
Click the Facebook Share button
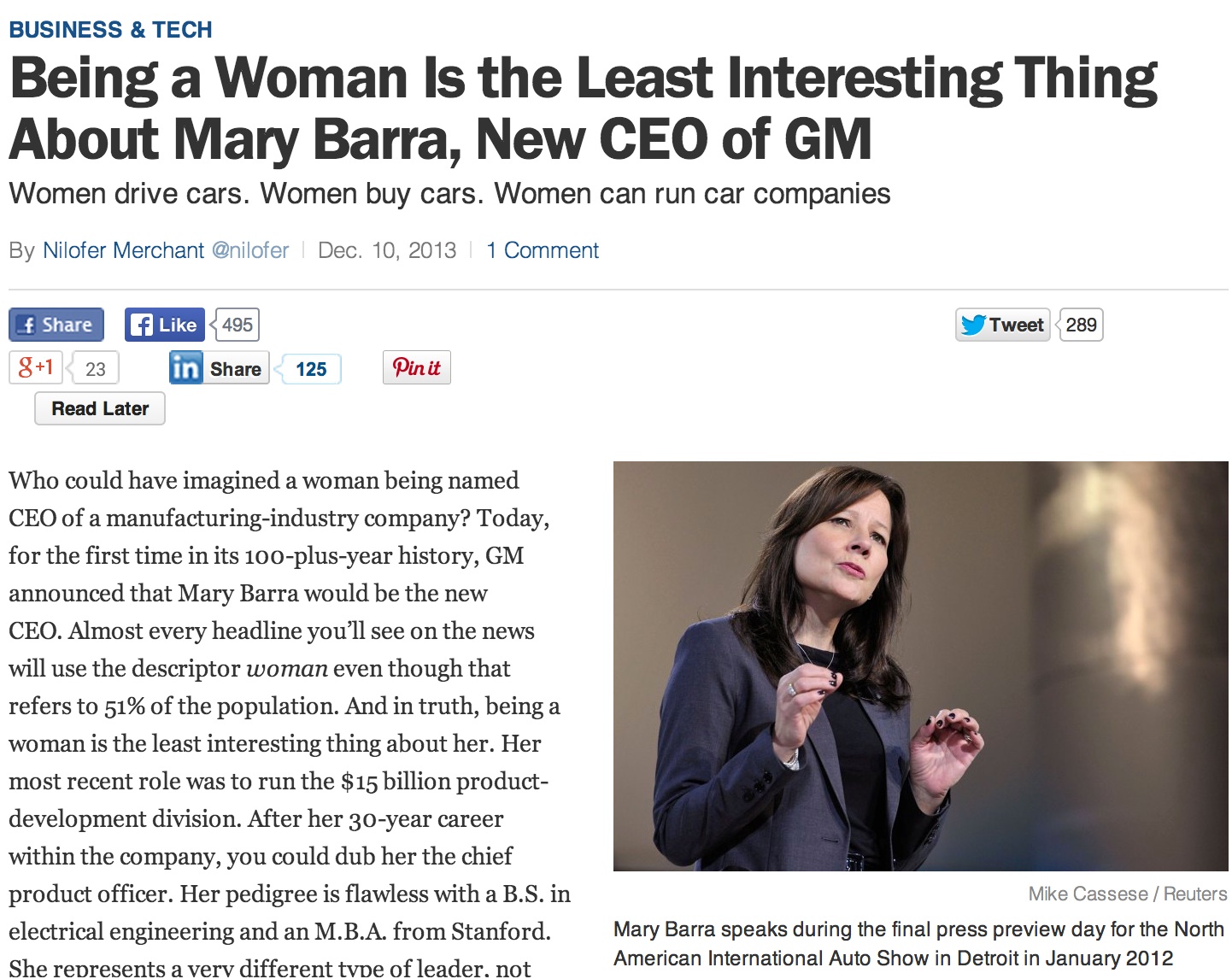pos(56,325)
